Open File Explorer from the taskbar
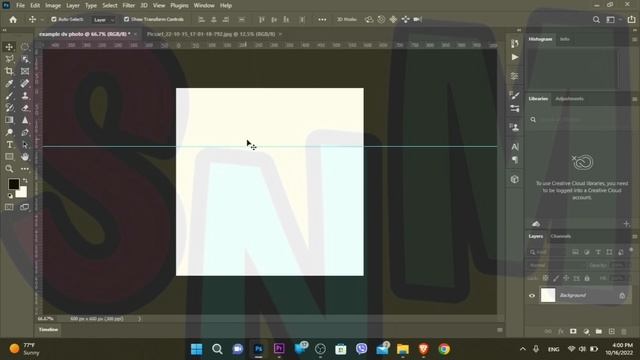This screenshot has height=360, width=640. coord(402,349)
